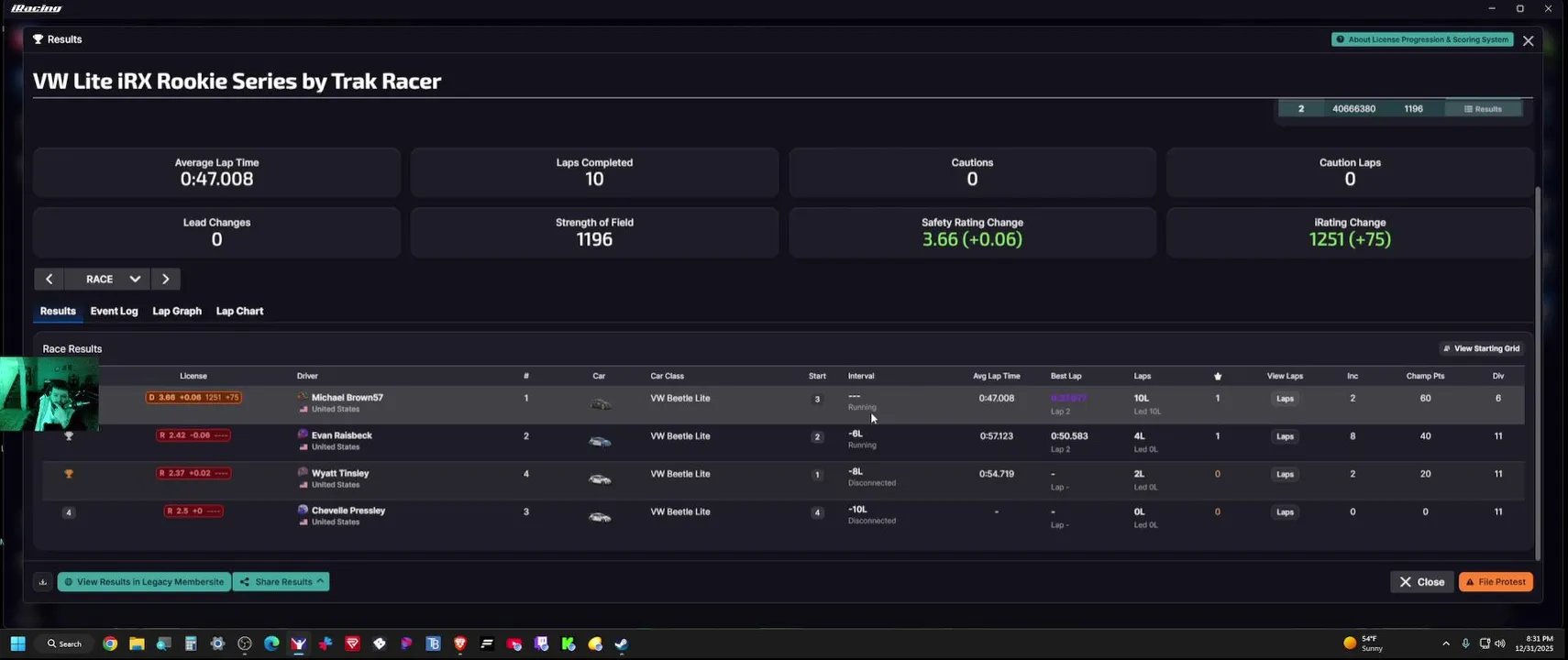Click Chevelle Pressley's helmet icon
Screen dimensions: 1568x660
pyautogui.click(x=303, y=510)
